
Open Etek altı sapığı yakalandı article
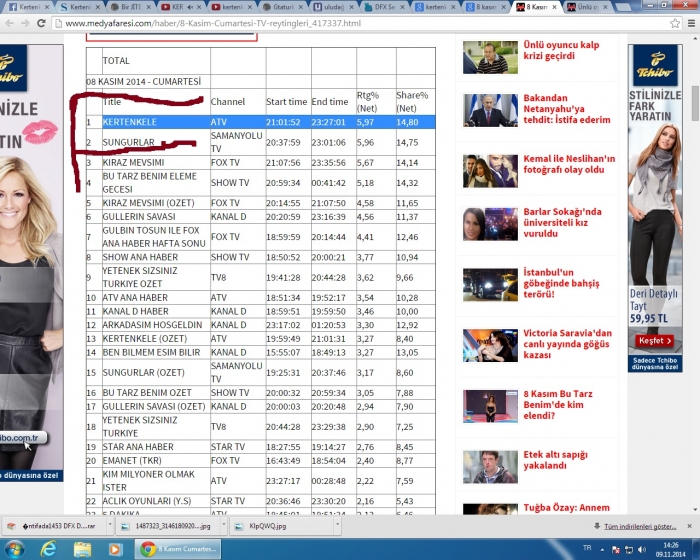pos(555,460)
